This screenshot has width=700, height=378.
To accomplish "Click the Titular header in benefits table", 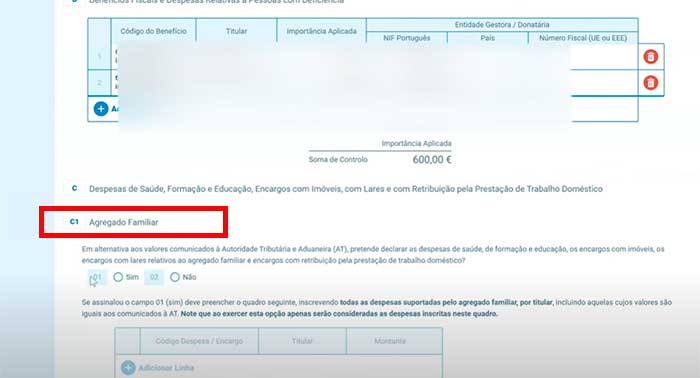I will (x=236, y=31).
